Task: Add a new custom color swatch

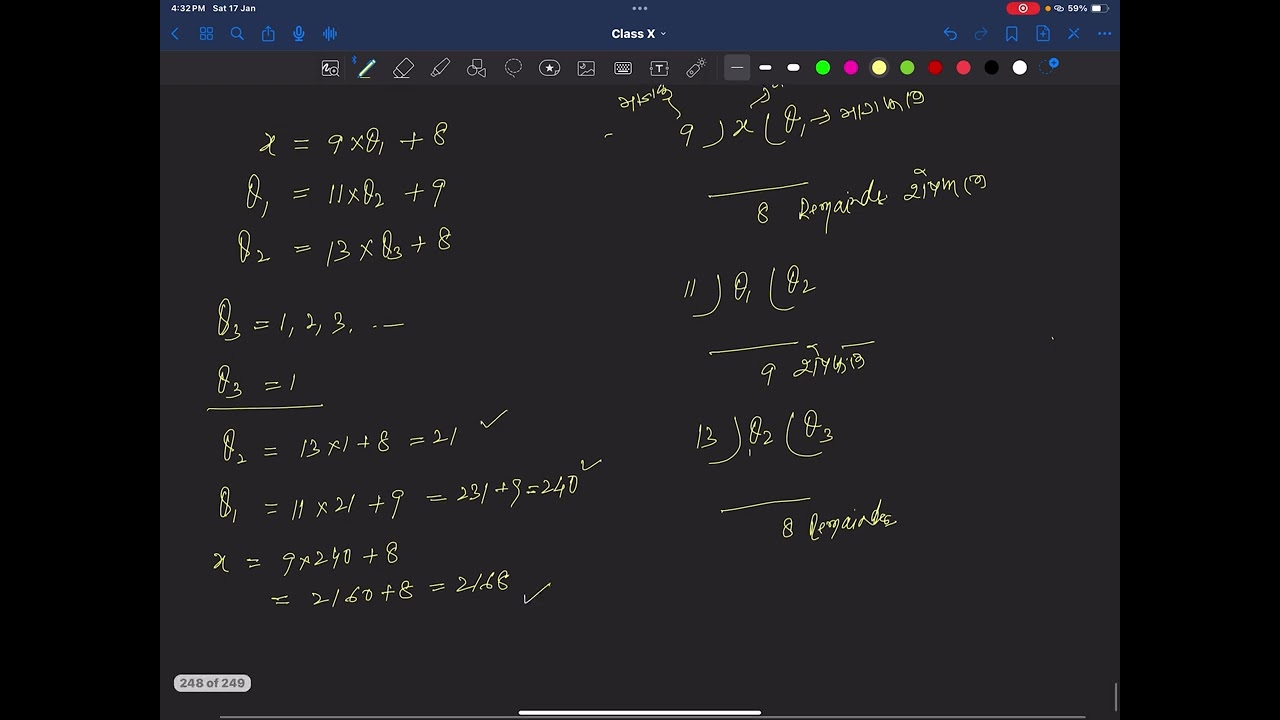Action: (1048, 67)
